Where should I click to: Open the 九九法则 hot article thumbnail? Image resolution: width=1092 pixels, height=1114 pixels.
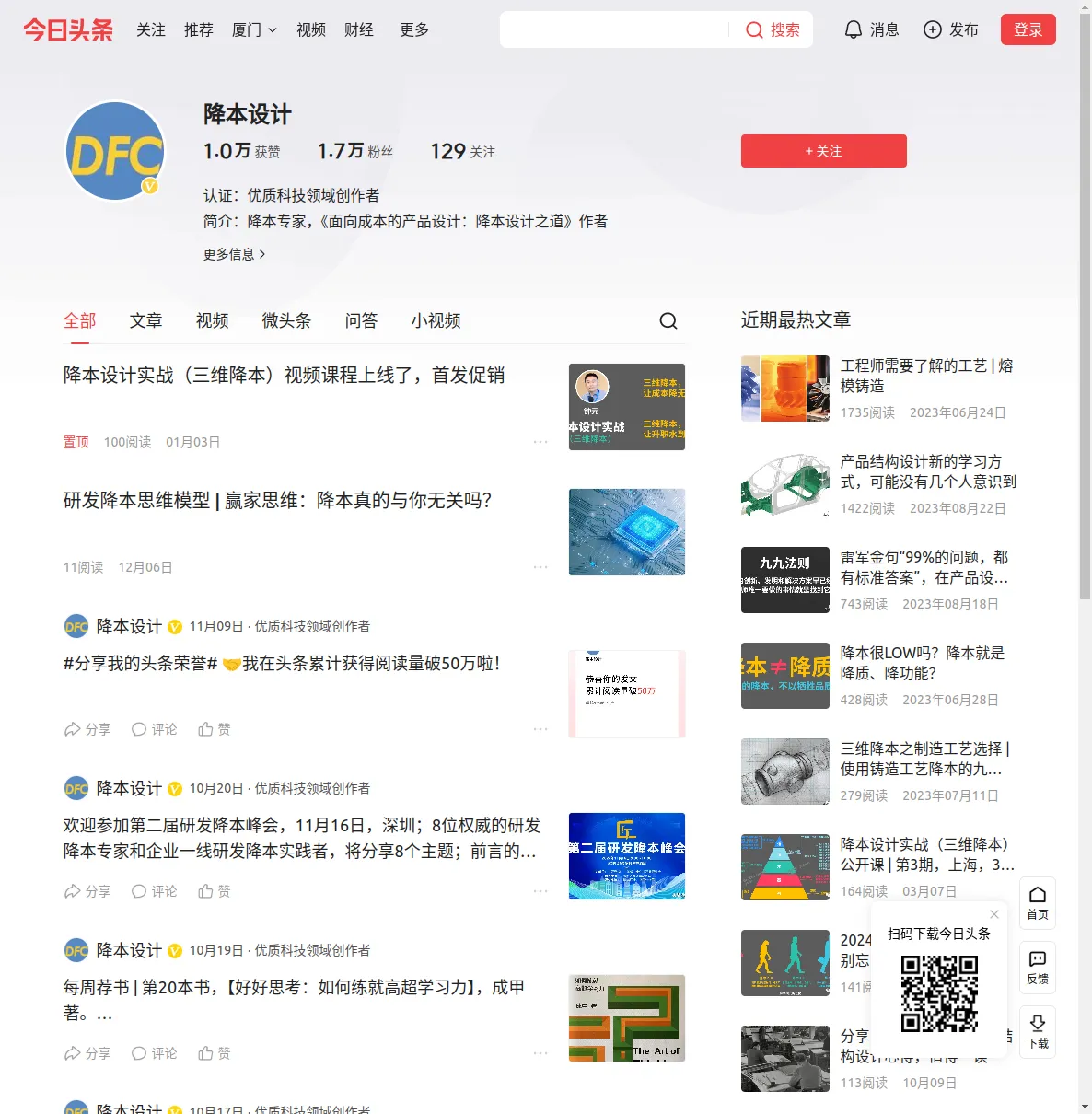[x=785, y=580]
